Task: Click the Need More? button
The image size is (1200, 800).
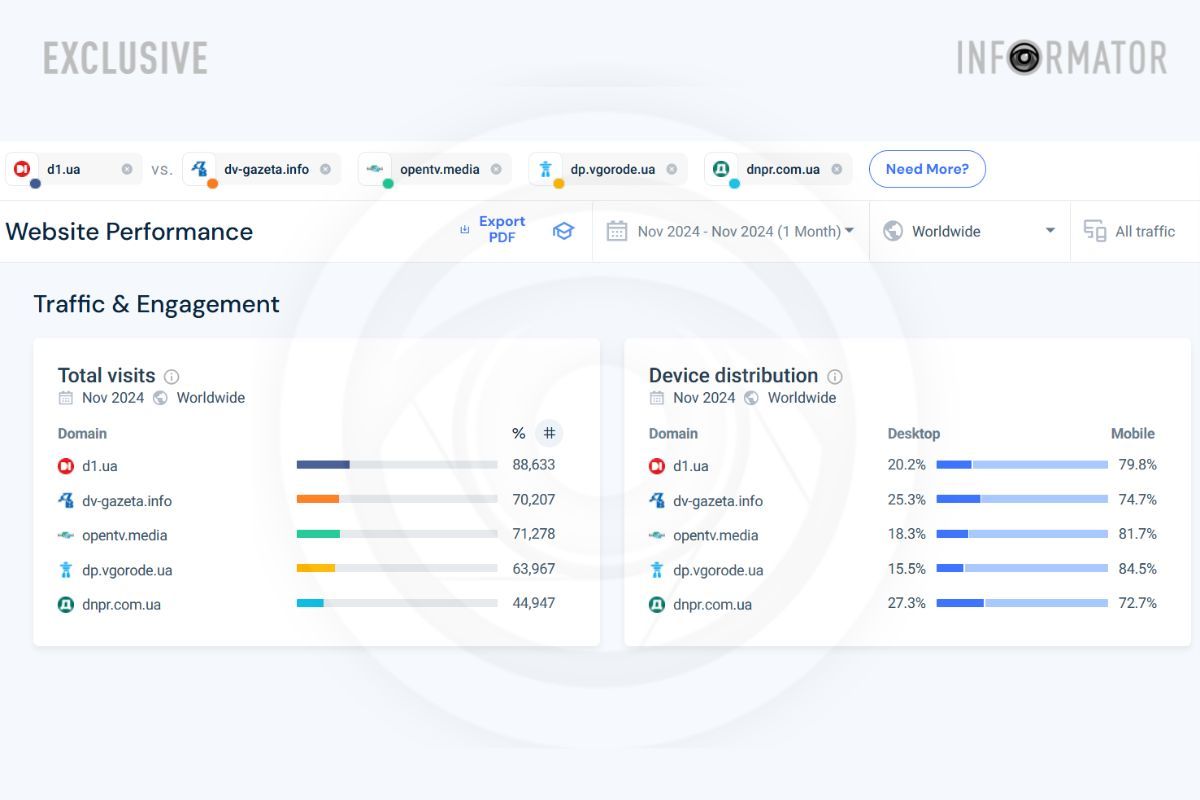Action: tap(927, 169)
